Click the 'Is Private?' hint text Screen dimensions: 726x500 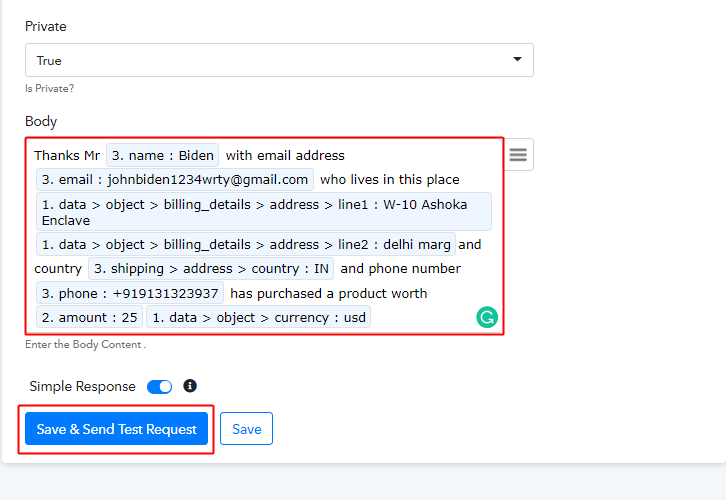click(x=50, y=88)
